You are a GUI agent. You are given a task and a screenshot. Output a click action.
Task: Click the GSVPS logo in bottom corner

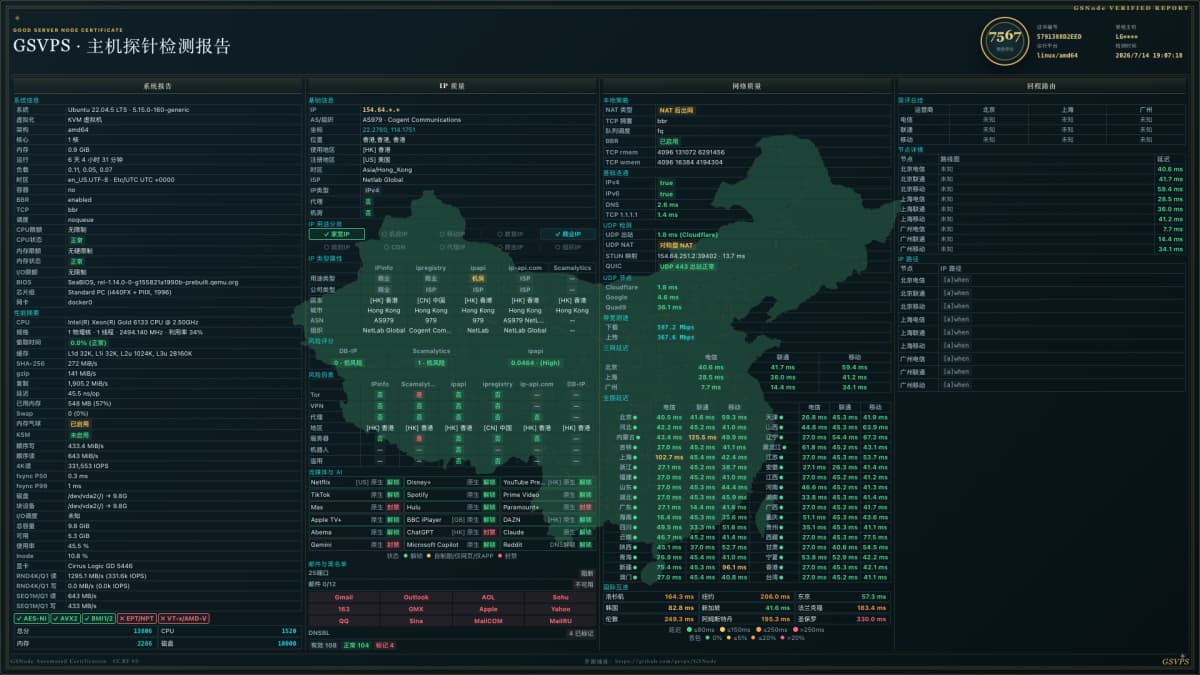(1176, 661)
